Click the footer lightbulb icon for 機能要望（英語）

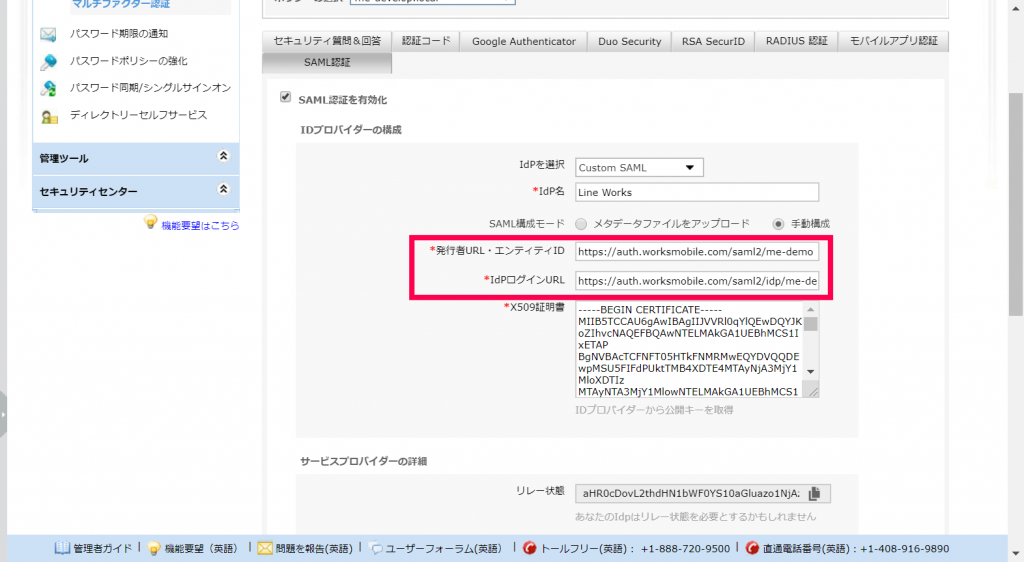pyautogui.click(x=154, y=548)
